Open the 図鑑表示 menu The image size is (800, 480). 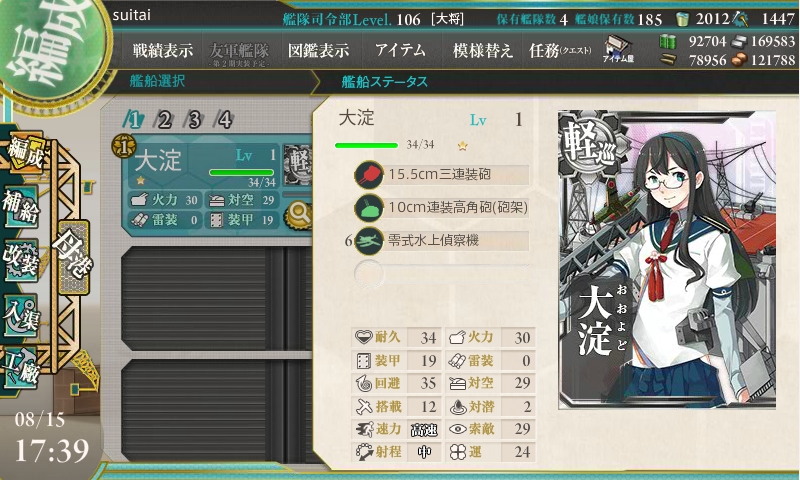[x=319, y=50]
